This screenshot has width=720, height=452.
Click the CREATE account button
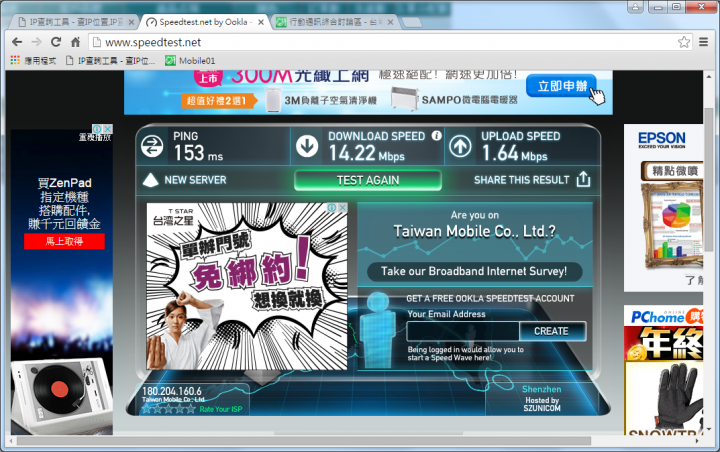[551, 331]
